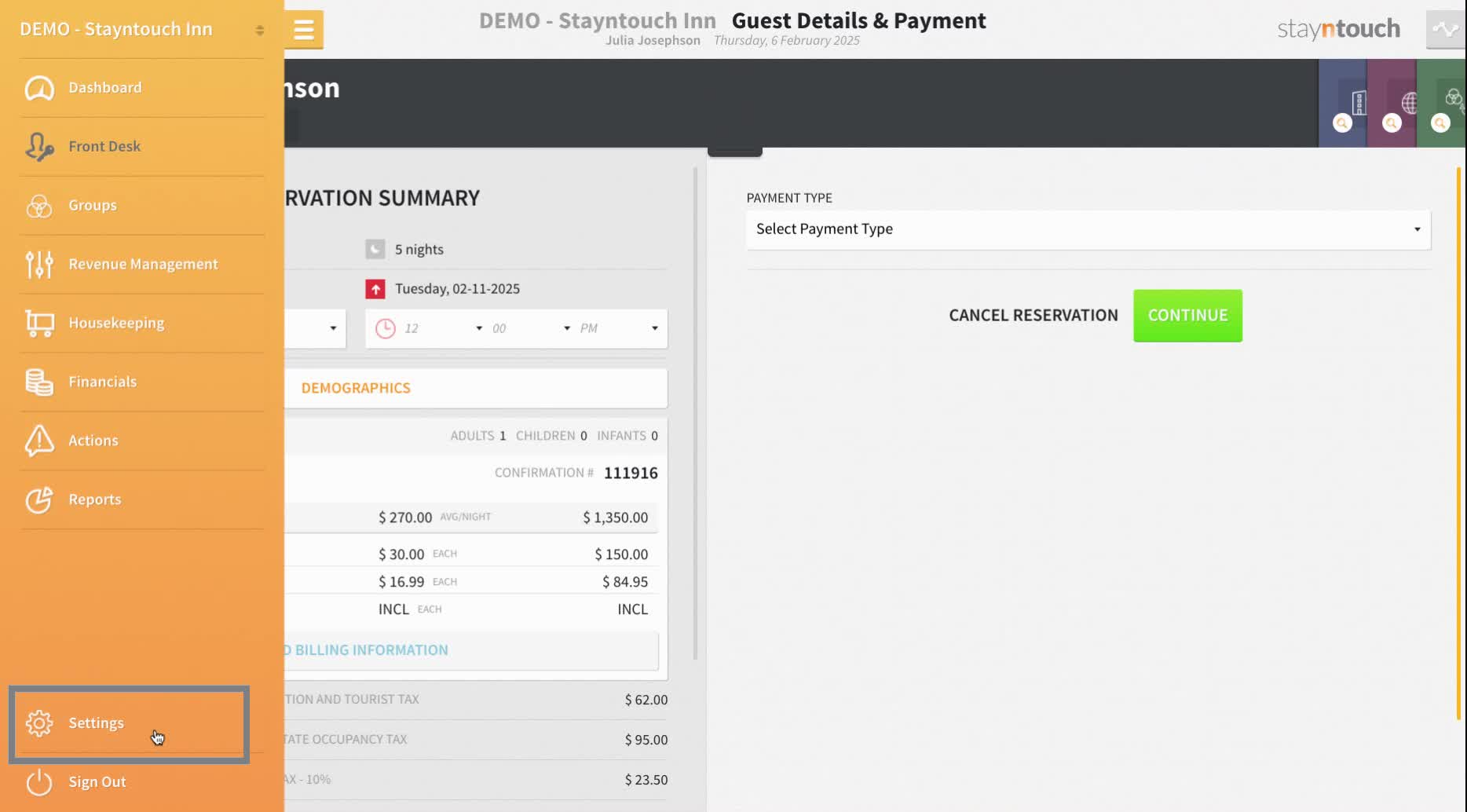Click the reservation summary scrollbar
This screenshot has height=812, width=1467.
pos(695,412)
